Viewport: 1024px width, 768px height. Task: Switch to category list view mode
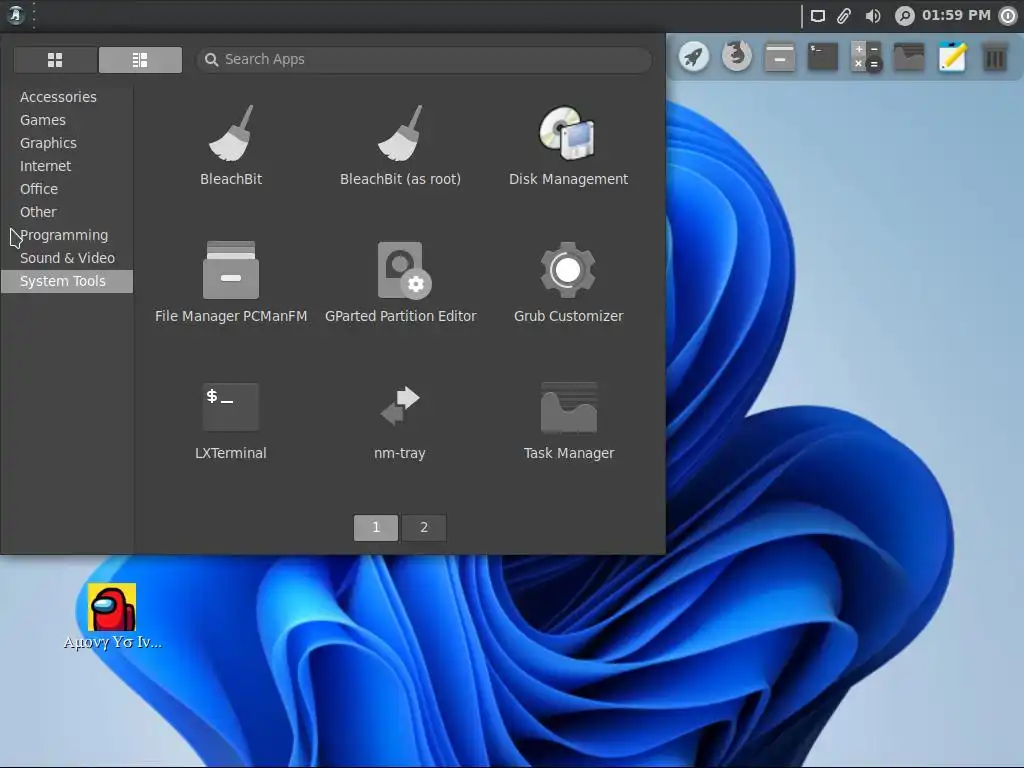pos(140,60)
